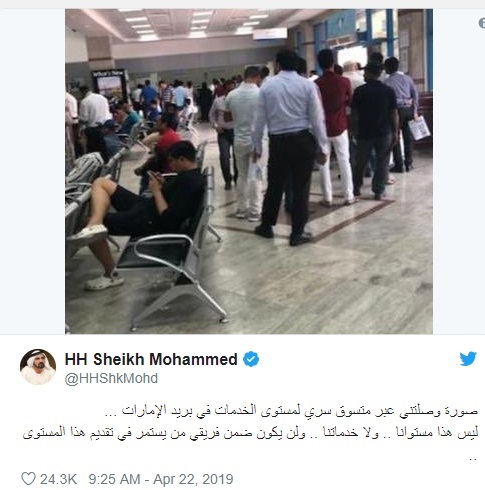
Task: Open Sheikh Mohammed's profile avatar
Action: tap(38, 366)
